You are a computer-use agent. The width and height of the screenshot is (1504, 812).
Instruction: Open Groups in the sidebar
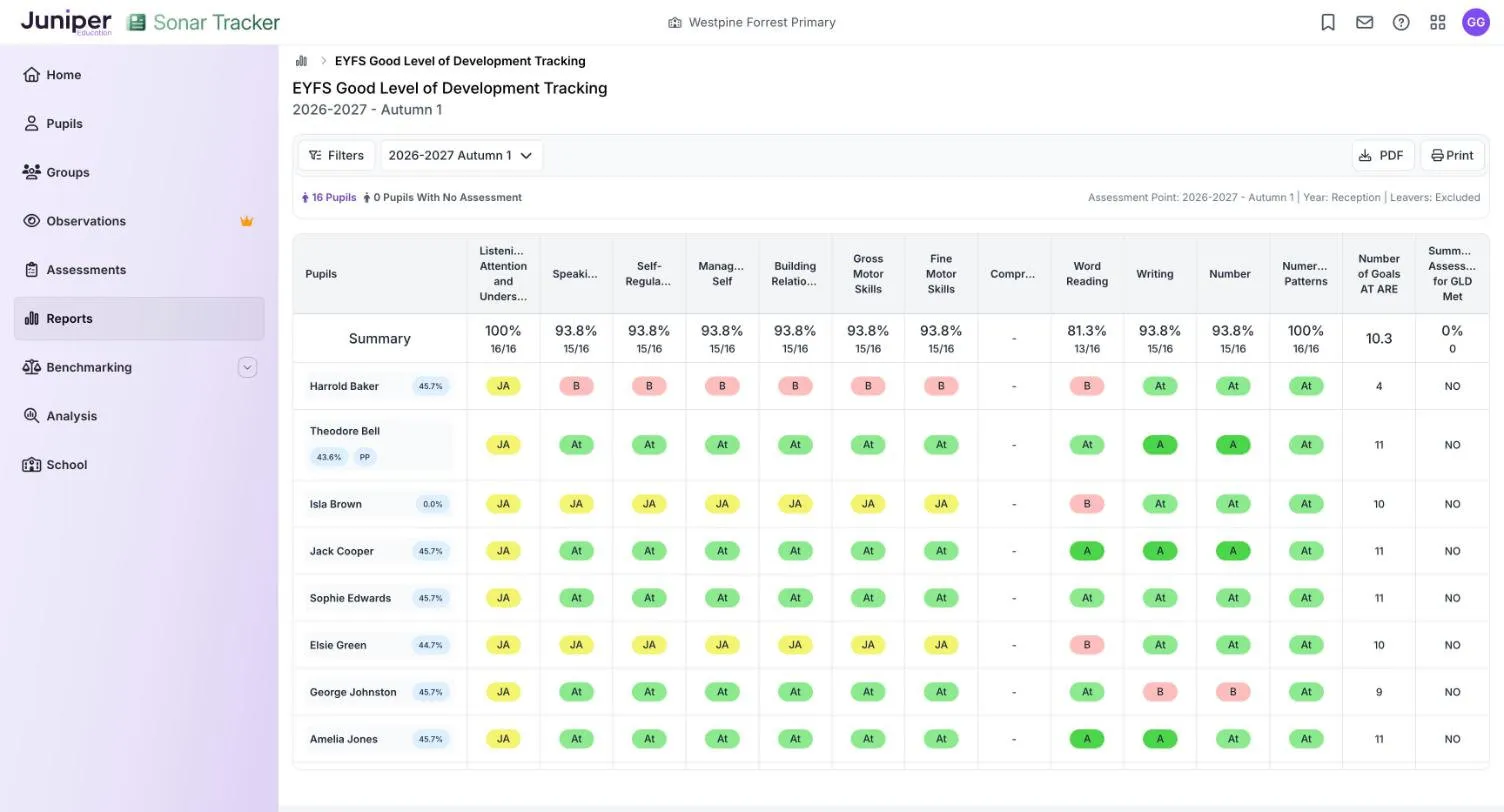pyautogui.click(x=139, y=172)
